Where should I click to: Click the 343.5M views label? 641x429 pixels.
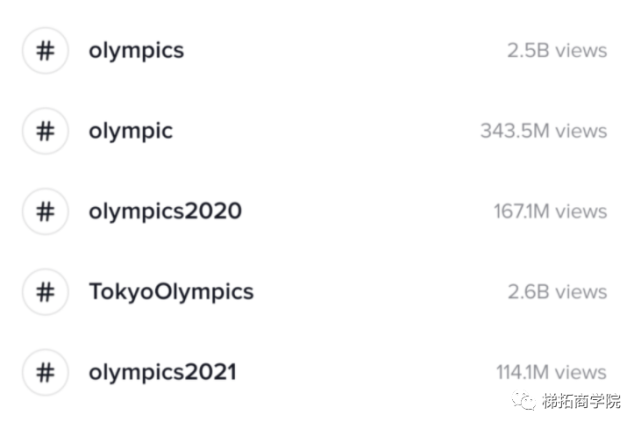(544, 131)
